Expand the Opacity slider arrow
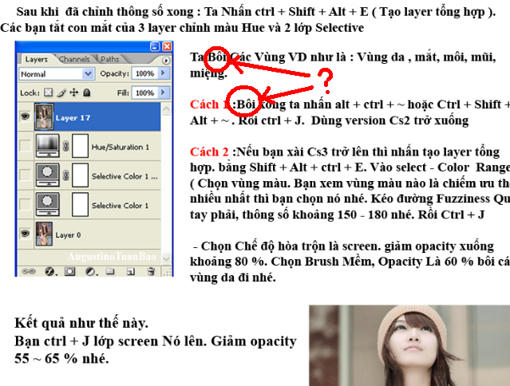Viewport: 510px width, 386px height. (x=163, y=73)
